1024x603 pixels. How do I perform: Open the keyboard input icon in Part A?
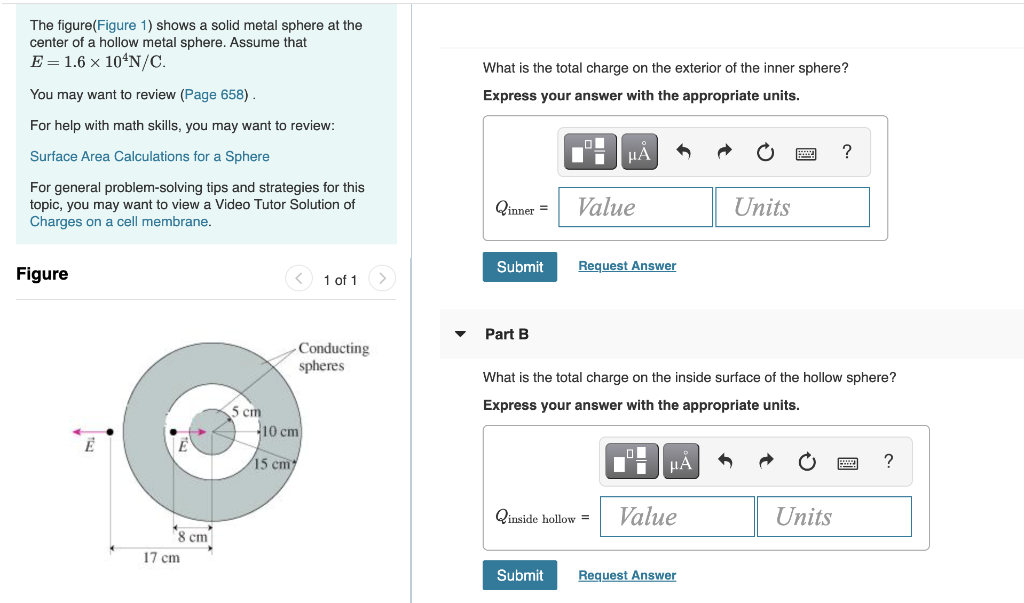click(x=808, y=152)
